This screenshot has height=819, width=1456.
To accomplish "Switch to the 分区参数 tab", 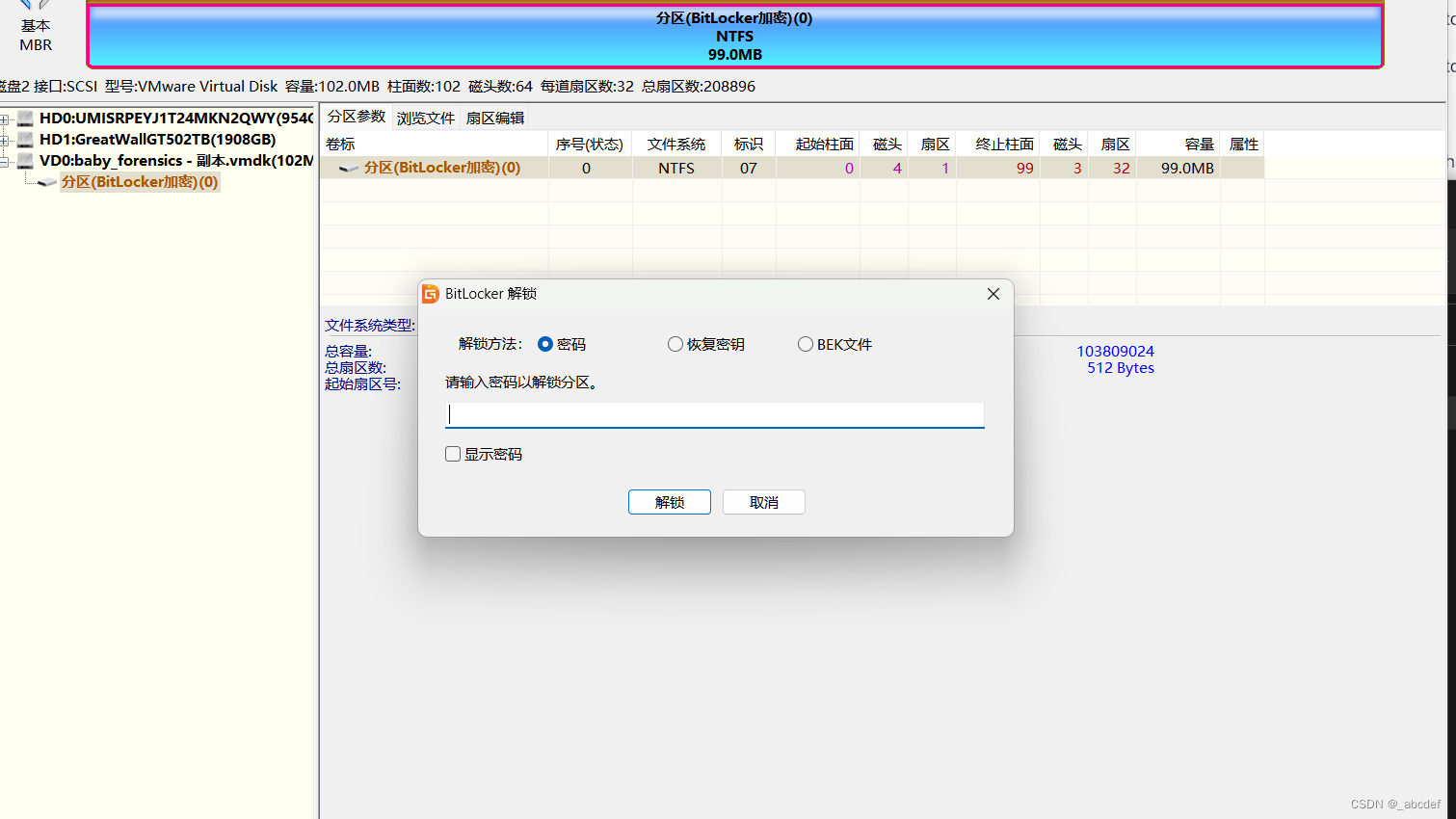I will tap(356, 117).
